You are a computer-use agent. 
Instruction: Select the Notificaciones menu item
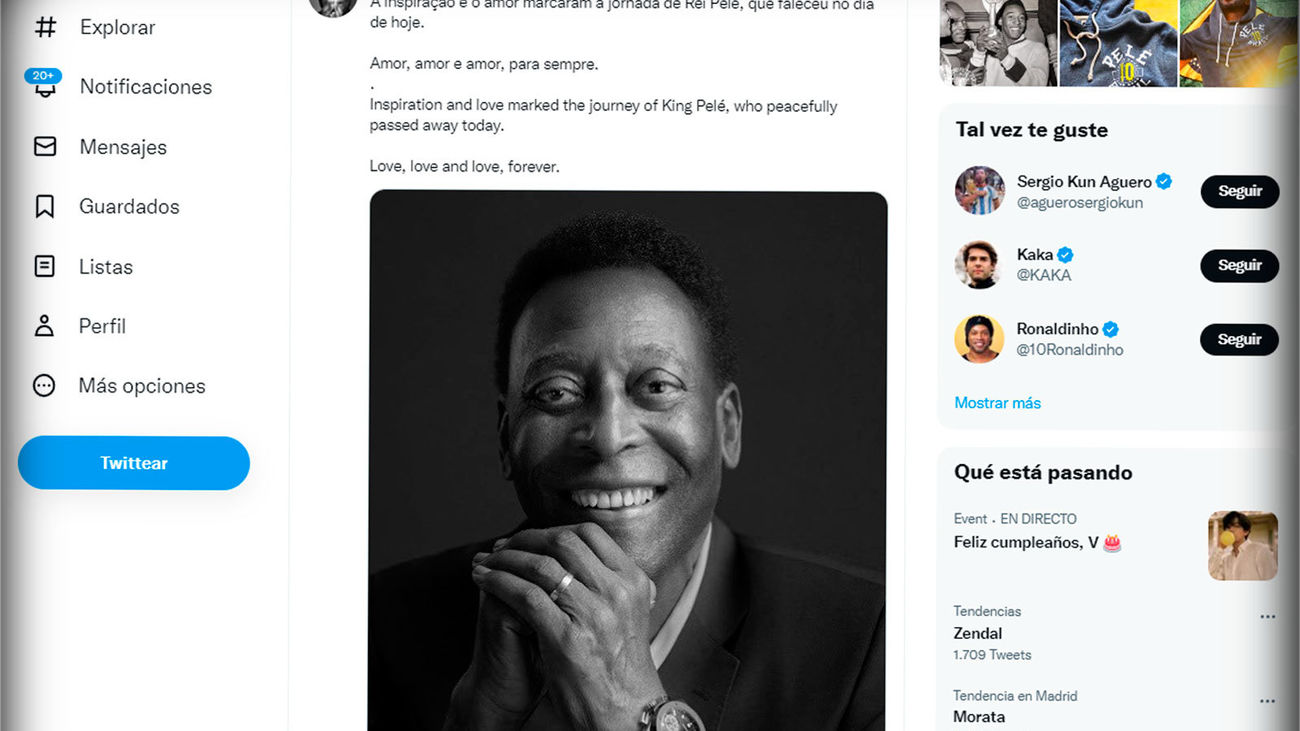point(145,87)
